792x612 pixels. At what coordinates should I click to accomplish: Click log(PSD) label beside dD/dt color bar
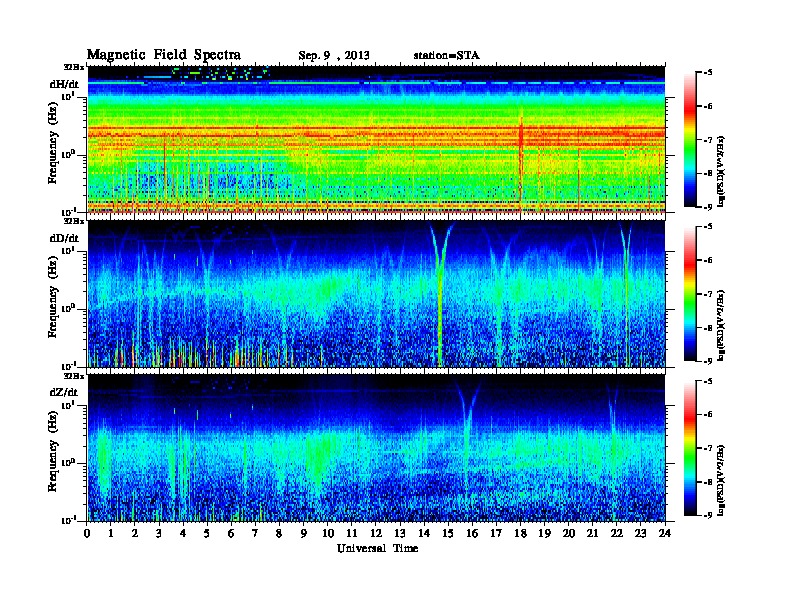pyautogui.click(x=723, y=325)
